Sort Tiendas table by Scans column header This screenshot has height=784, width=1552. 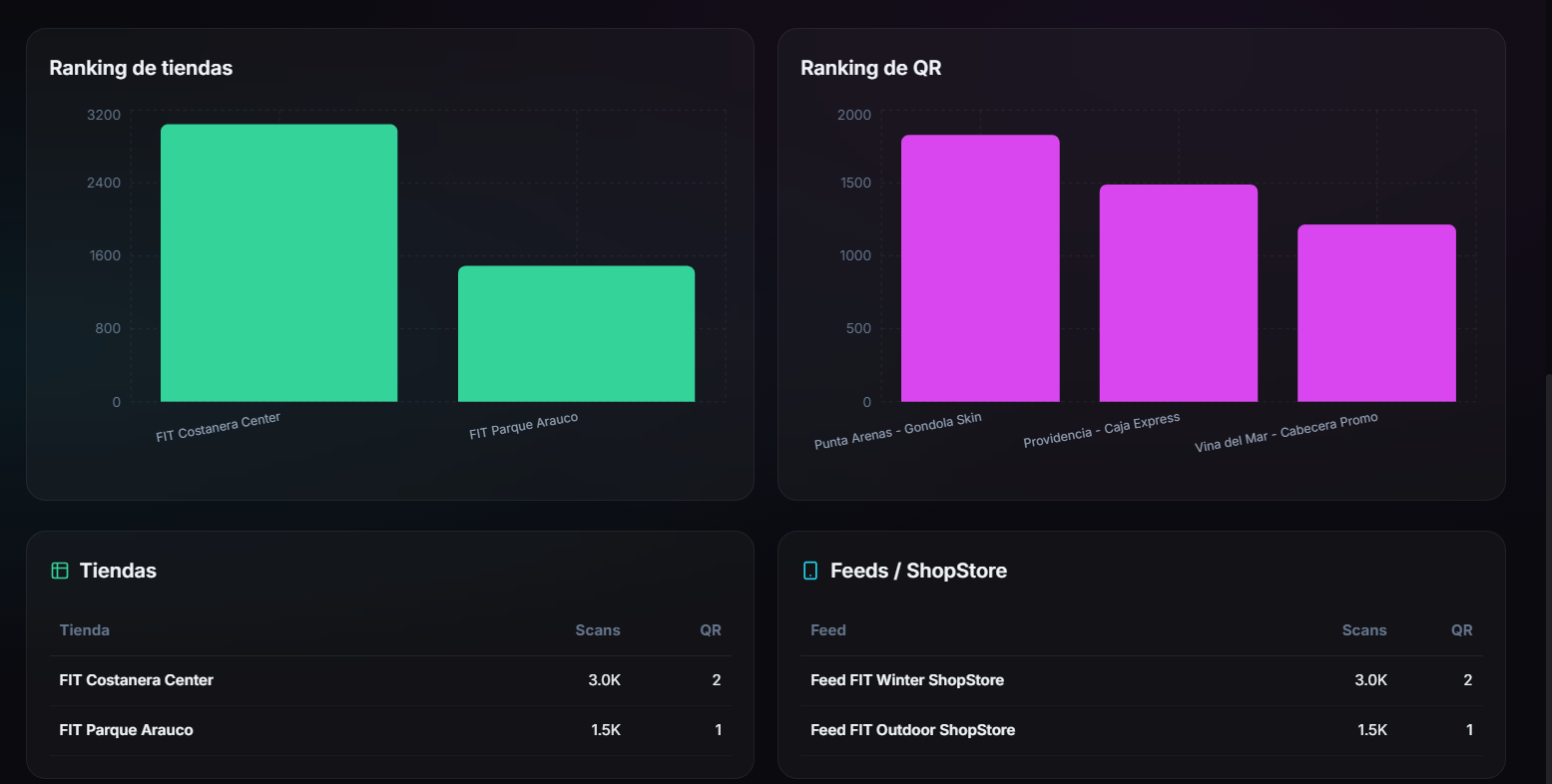pyautogui.click(x=598, y=630)
